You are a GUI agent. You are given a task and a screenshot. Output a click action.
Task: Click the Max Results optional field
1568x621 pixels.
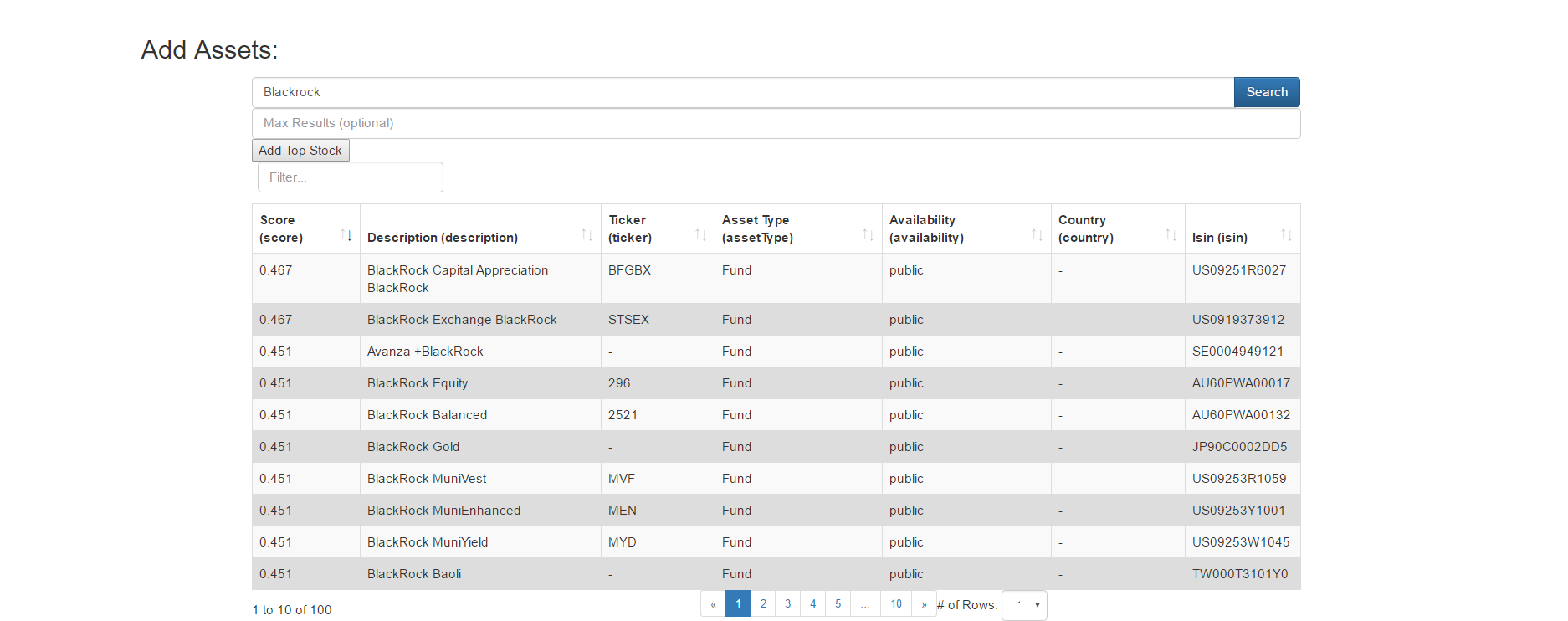776,123
